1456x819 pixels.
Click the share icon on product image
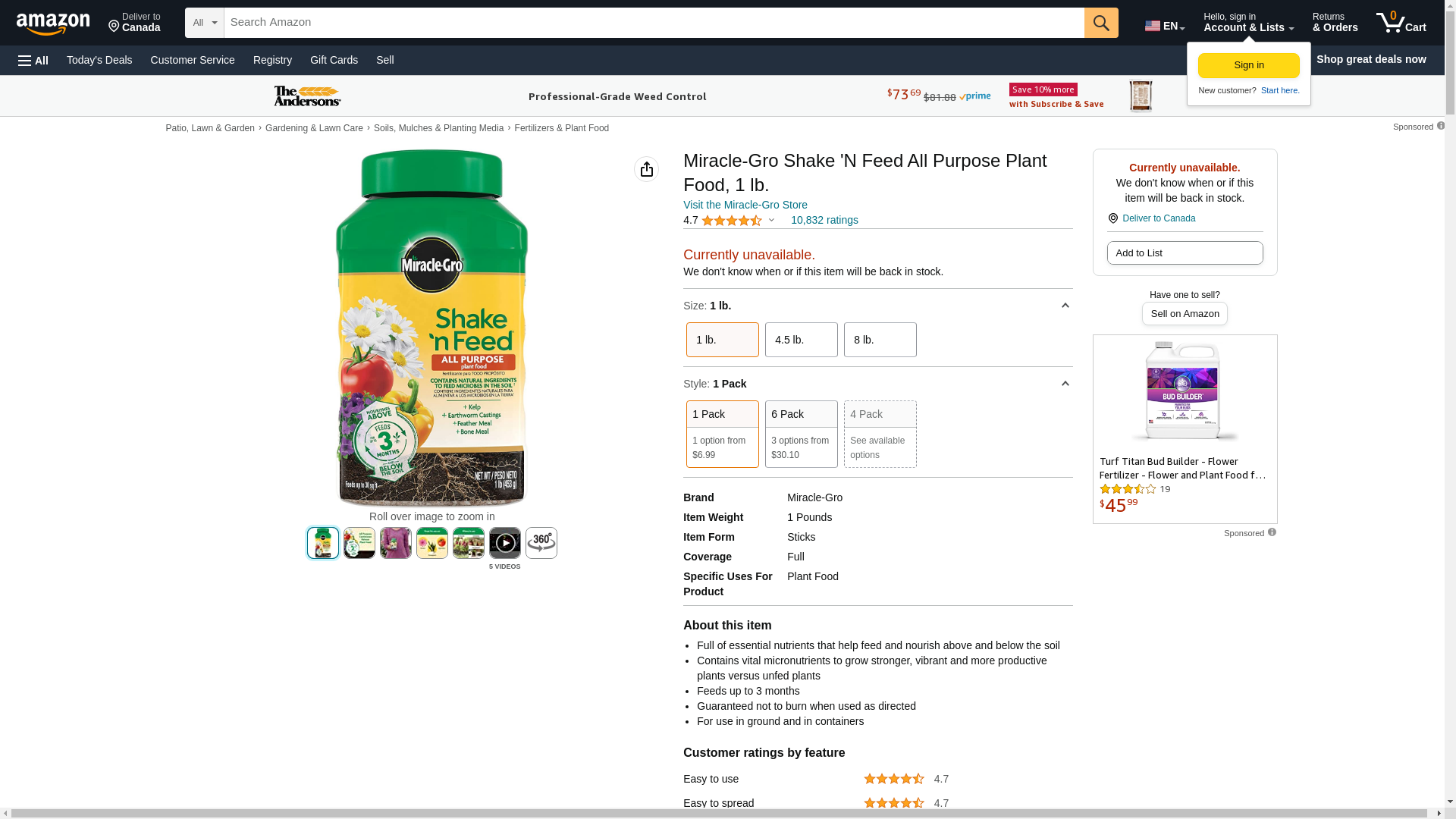tap(646, 169)
